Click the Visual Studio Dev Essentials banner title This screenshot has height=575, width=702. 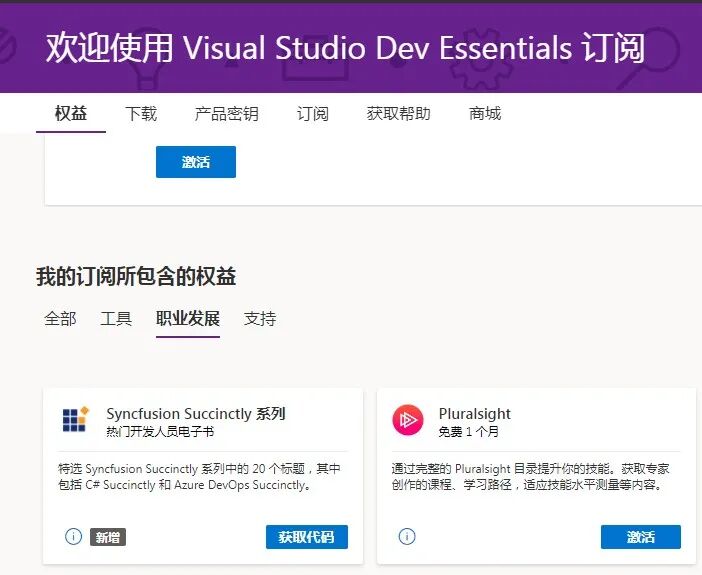[345, 47]
